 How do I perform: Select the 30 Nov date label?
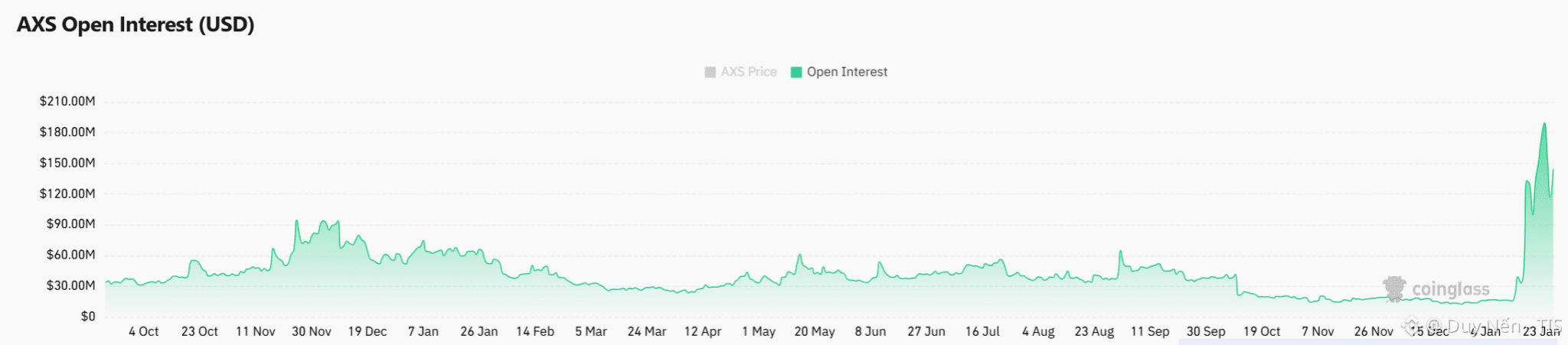point(311,331)
